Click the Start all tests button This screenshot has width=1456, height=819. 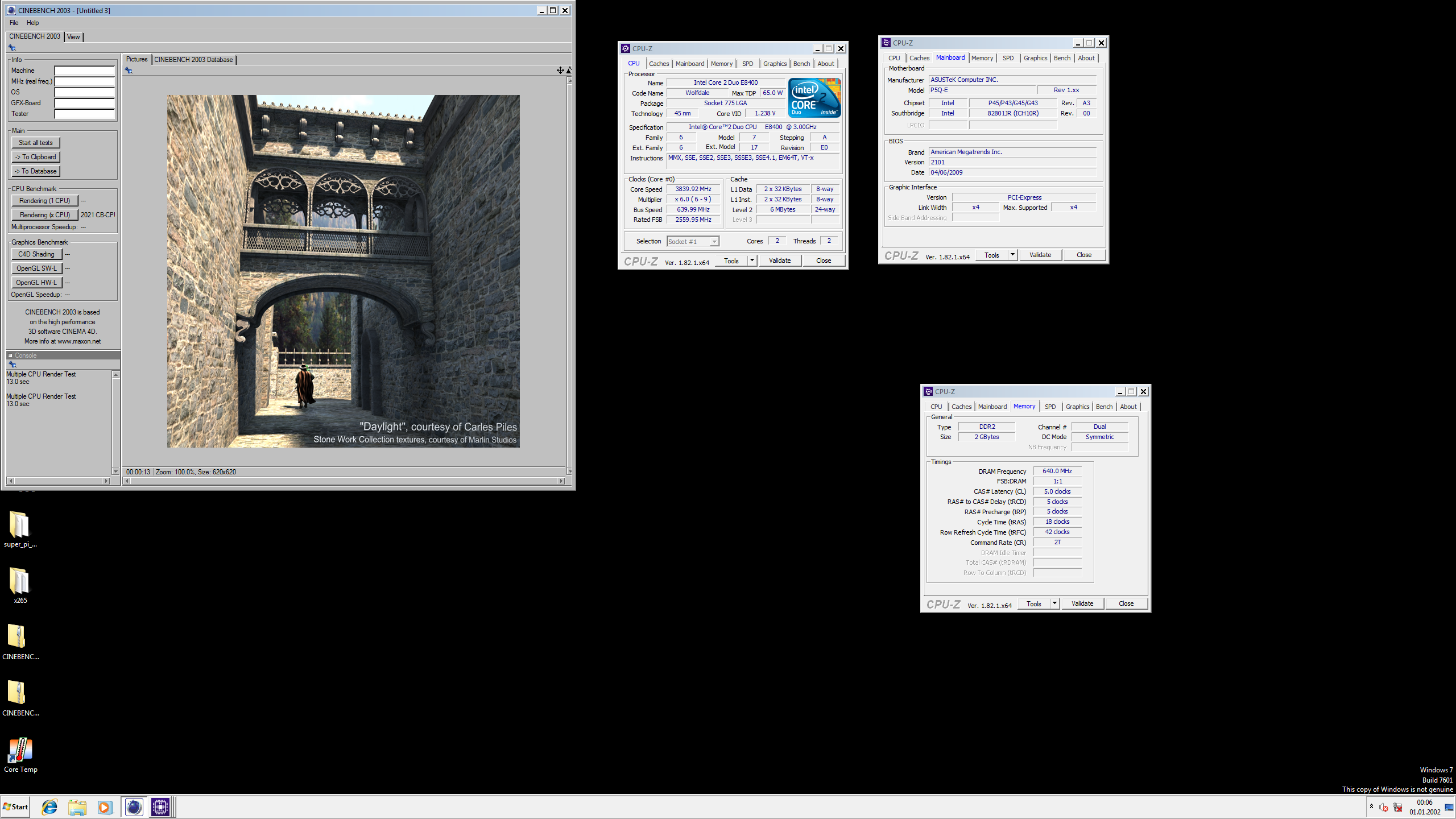[36, 143]
